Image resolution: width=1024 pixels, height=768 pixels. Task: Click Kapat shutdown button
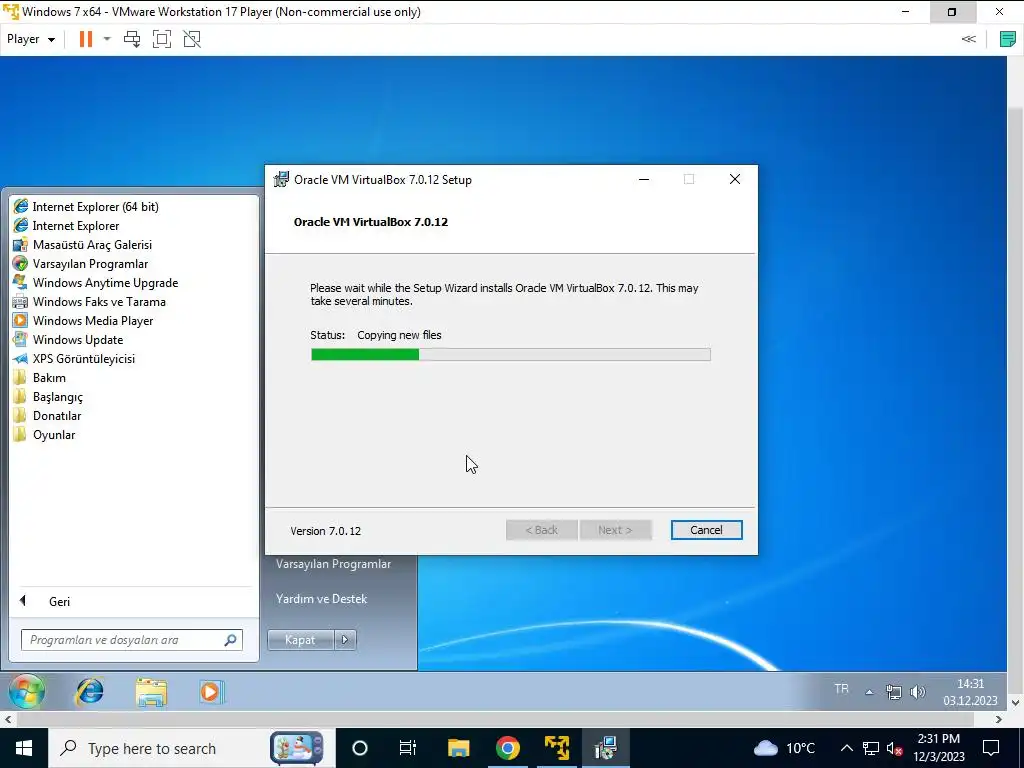(x=300, y=640)
